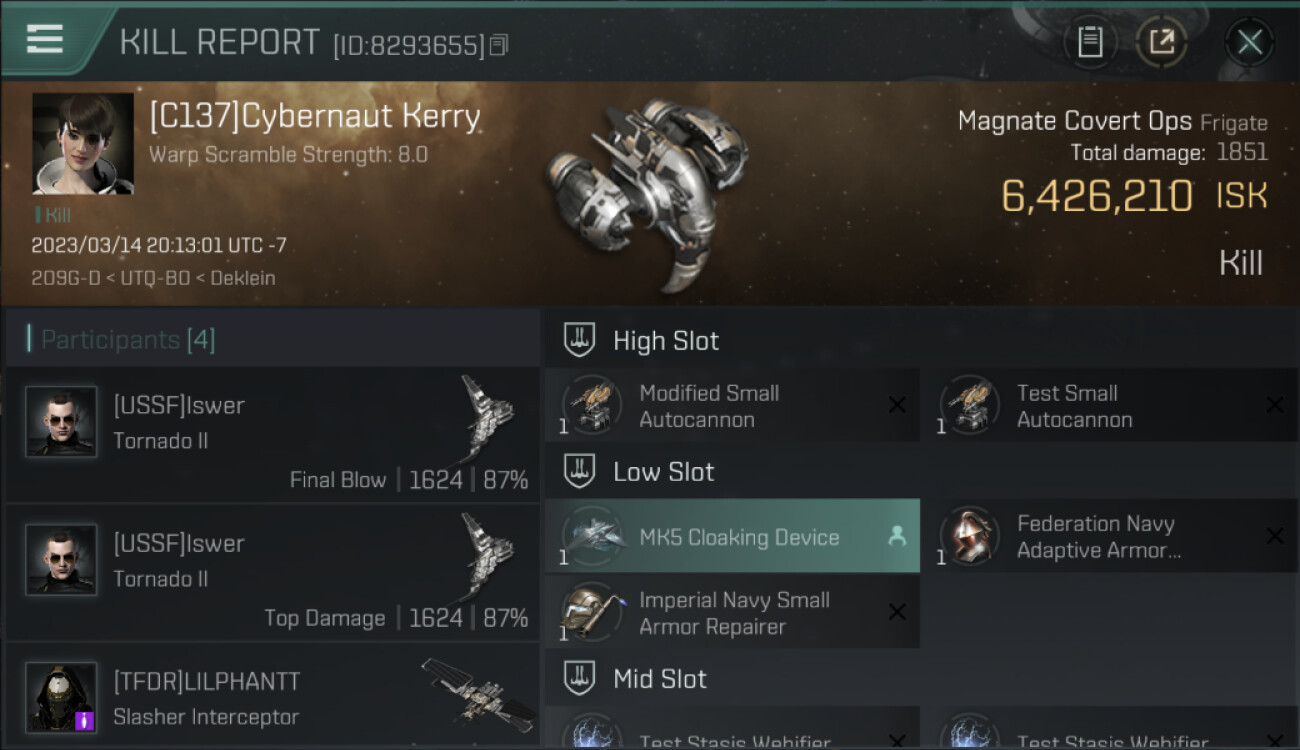Click the Federation Navy Adaptive Armor icon
This screenshot has height=750, width=1300.
[969, 537]
